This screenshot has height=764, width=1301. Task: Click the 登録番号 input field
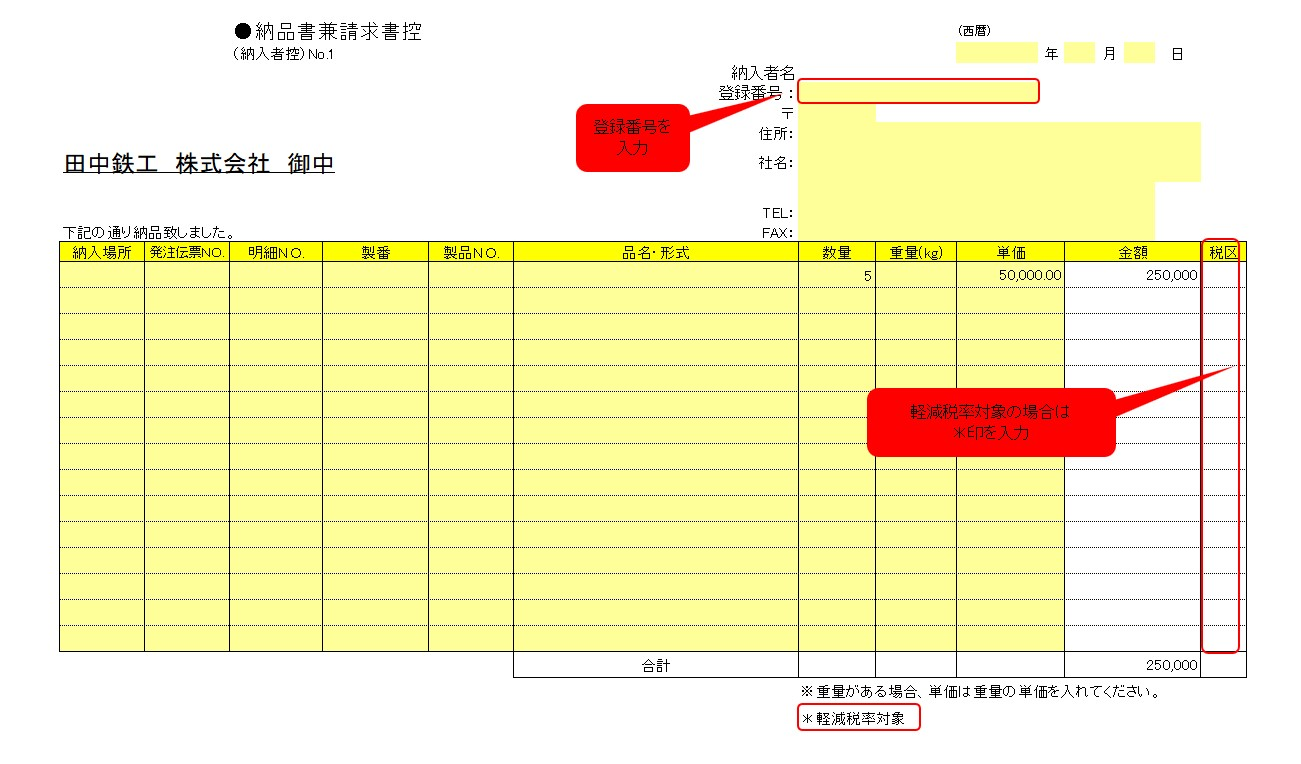(918, 91)
